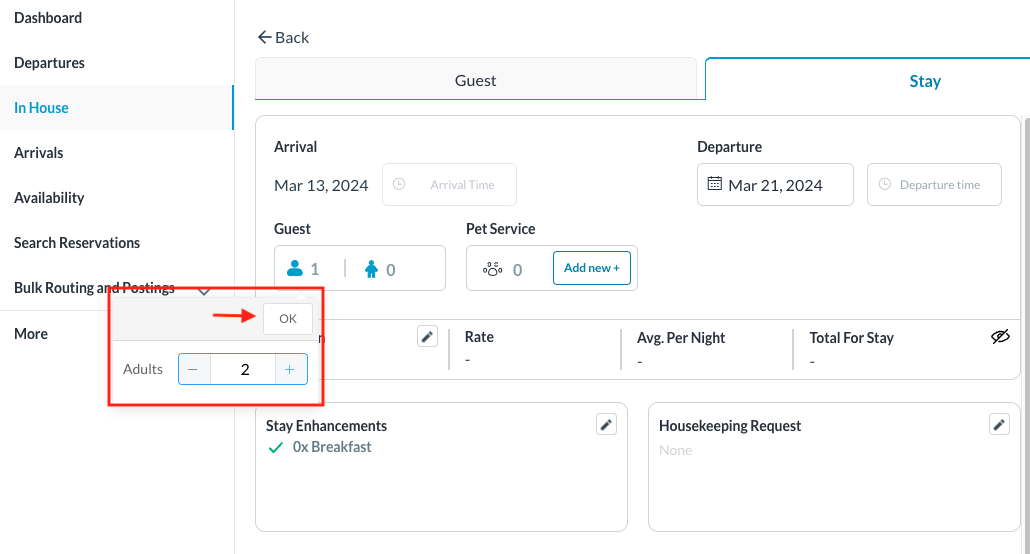The height and width of the screenshot is (554, 1030).
Task: Open Search Reservations in the sidebar
Action: (x=77, y=243)
